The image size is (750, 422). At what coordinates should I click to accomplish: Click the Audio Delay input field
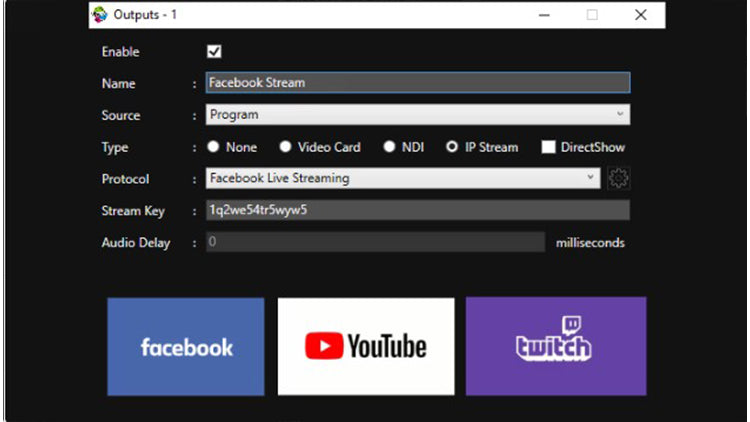tap(375, 242)
